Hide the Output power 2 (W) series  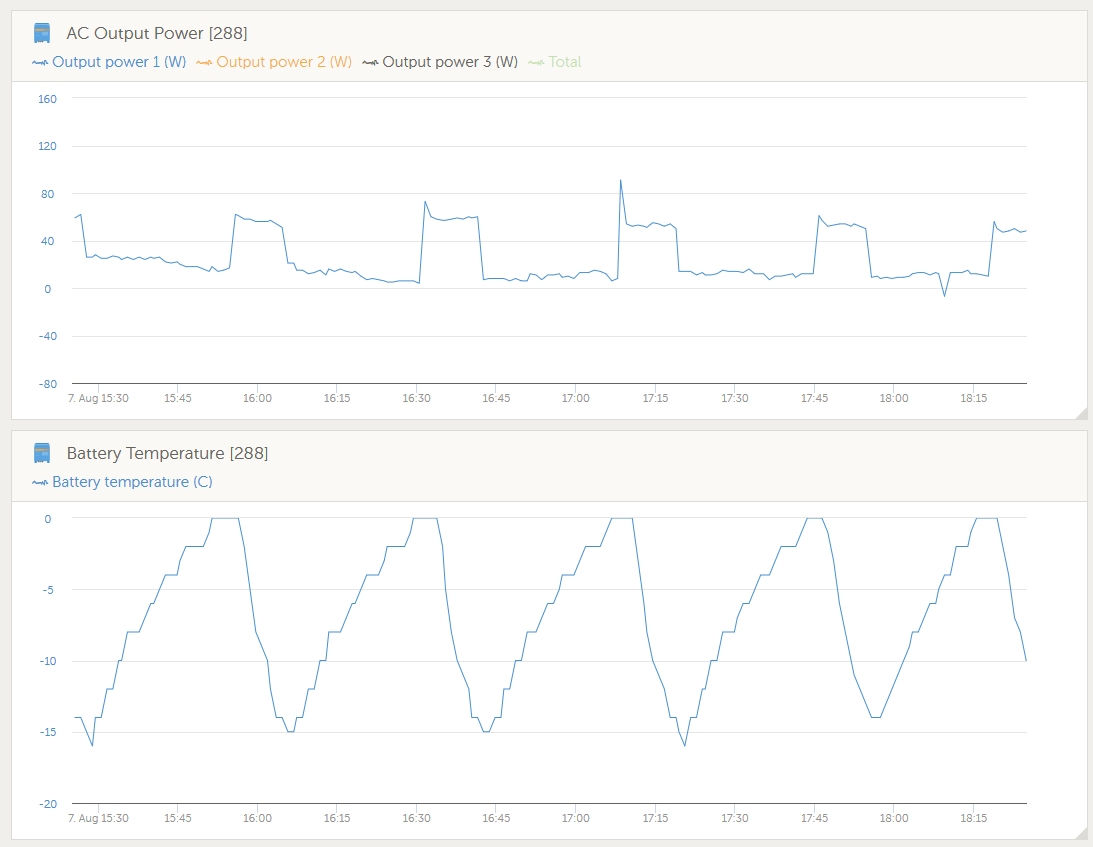[283, 62]
